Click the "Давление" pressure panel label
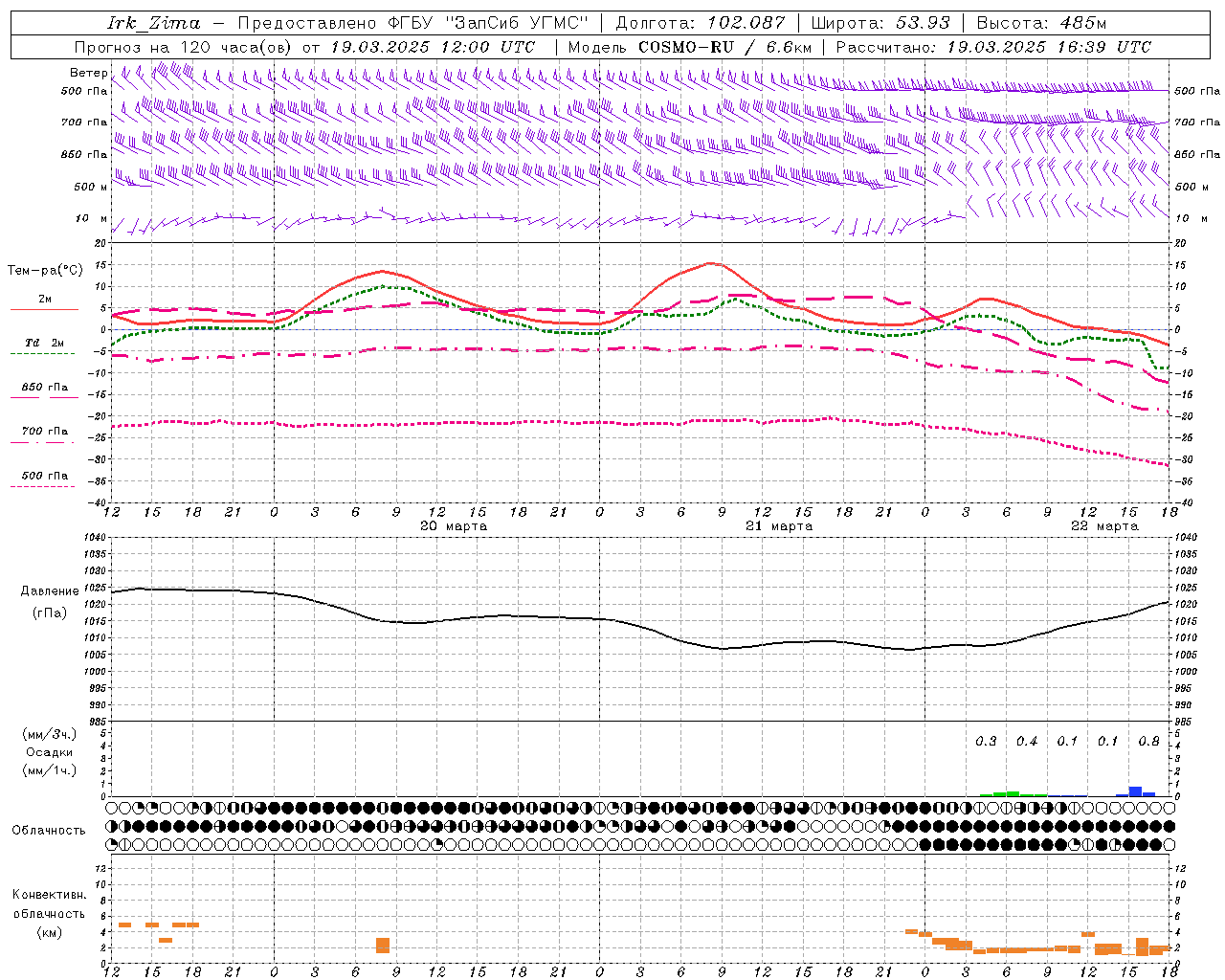 [50, 591]
